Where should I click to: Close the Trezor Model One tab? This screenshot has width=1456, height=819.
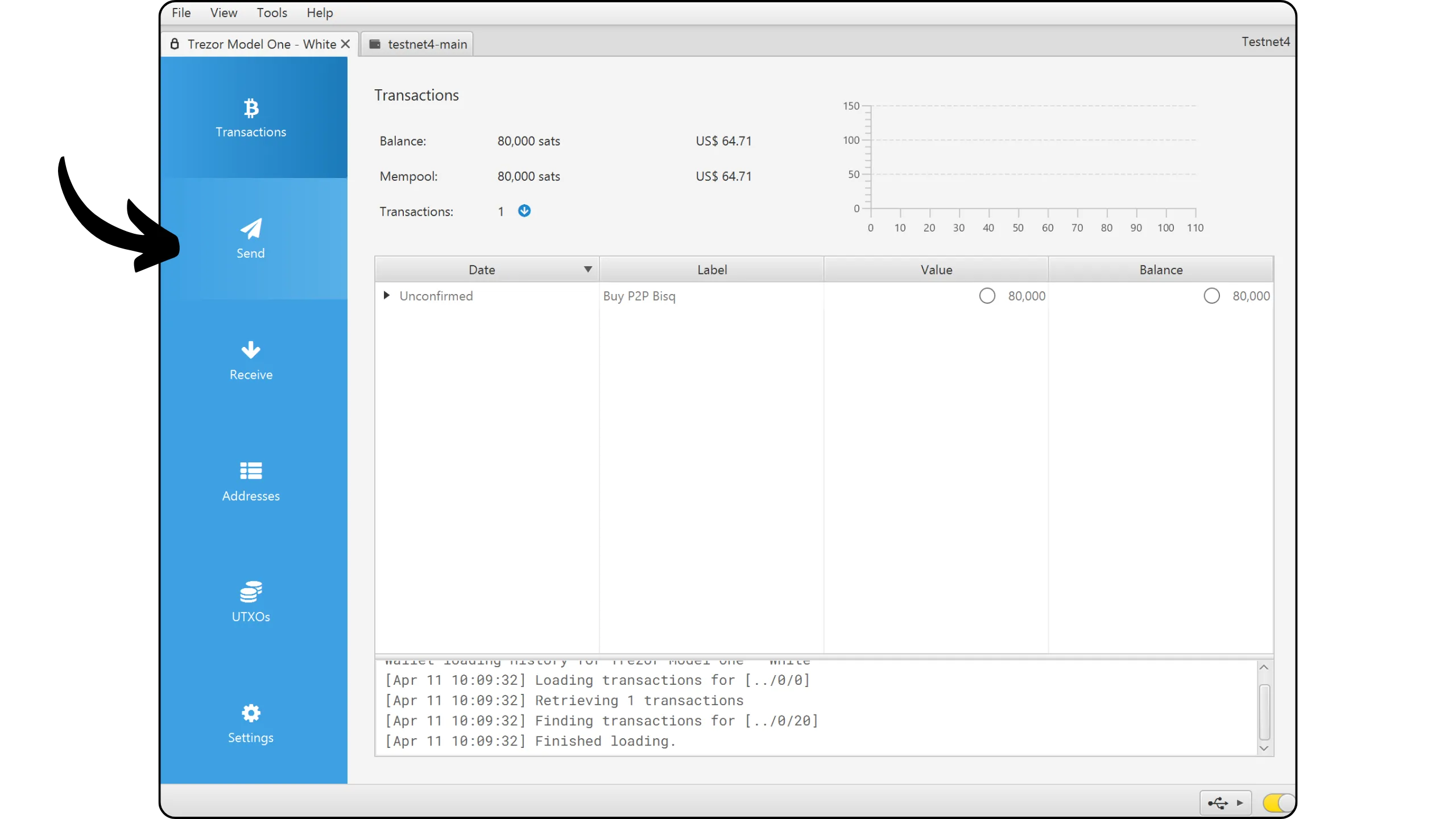[345, 44]
